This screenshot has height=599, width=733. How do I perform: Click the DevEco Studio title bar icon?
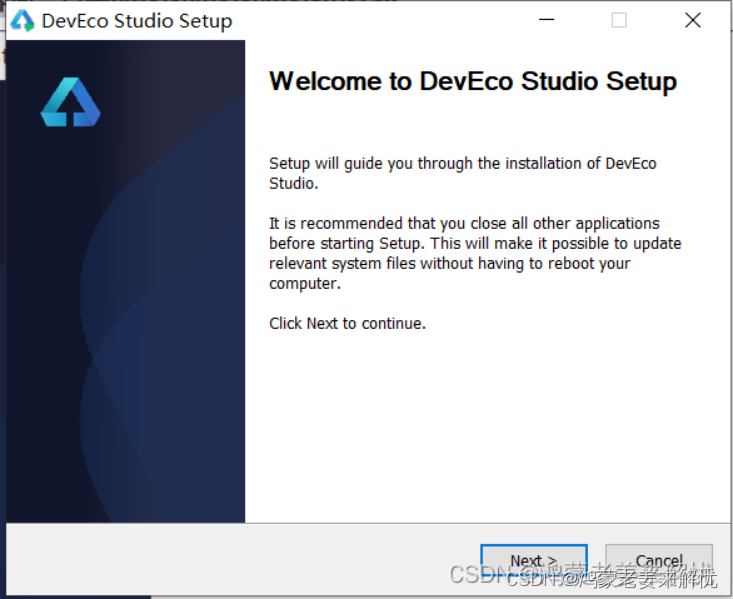point(22,21)
